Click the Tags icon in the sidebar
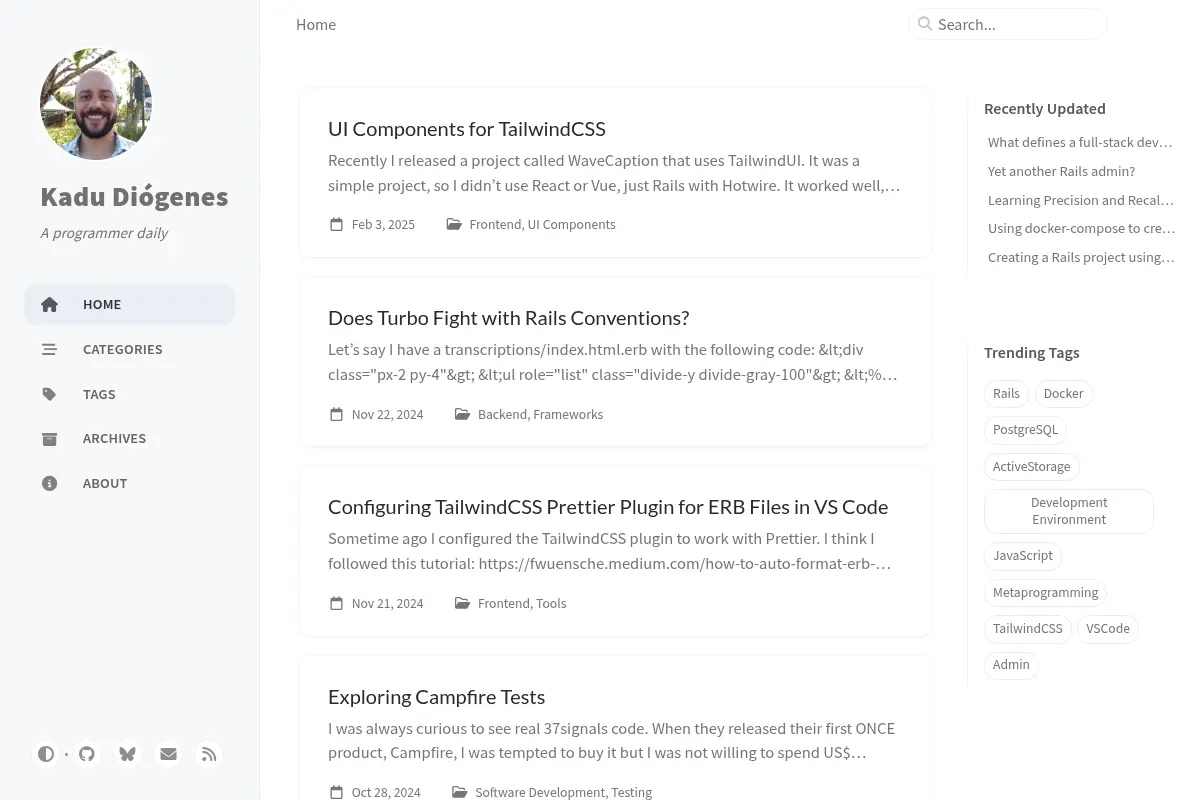1200x800 pixels. pyautogui.click(x=49, y=394)
